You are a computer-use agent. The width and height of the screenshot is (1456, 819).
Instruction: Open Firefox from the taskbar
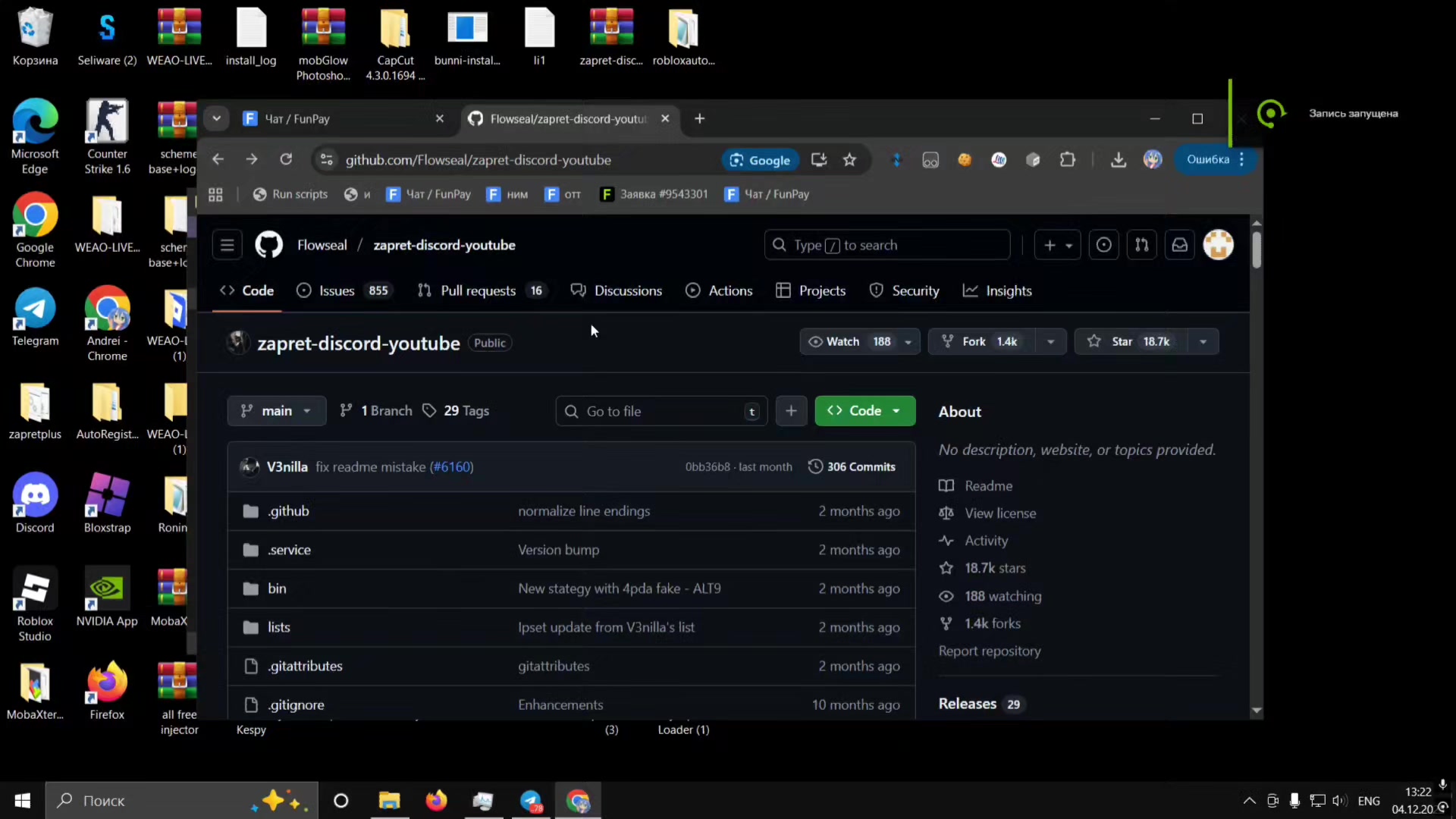436,801
